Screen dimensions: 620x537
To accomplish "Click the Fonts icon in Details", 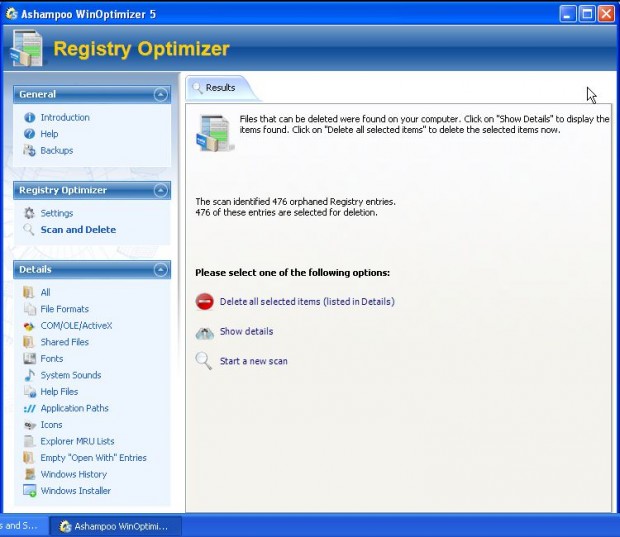I will [x=30, y=359].
